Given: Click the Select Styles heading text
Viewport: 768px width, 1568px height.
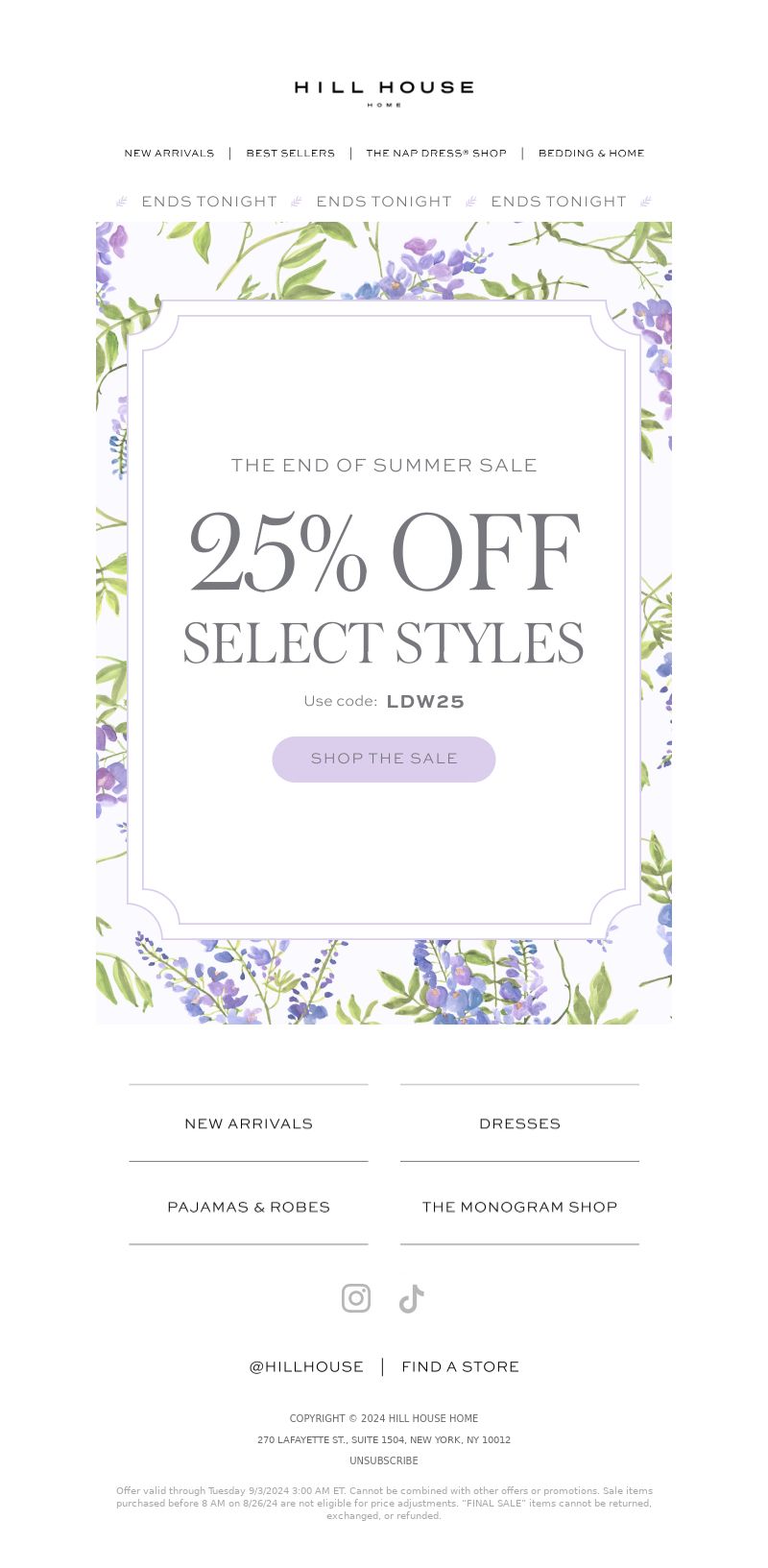Looking at the screenshot, I should point(384,643).
